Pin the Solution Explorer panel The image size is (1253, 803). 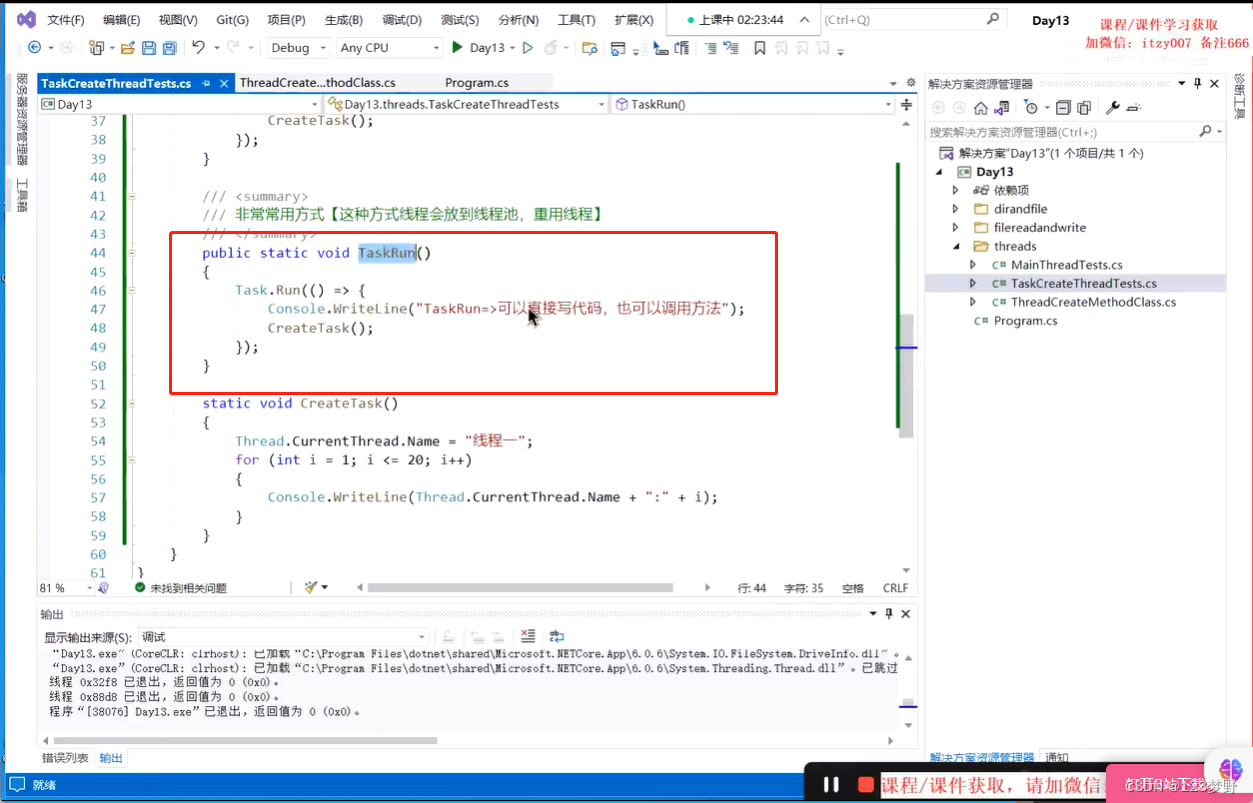[x=1198, y=84]
